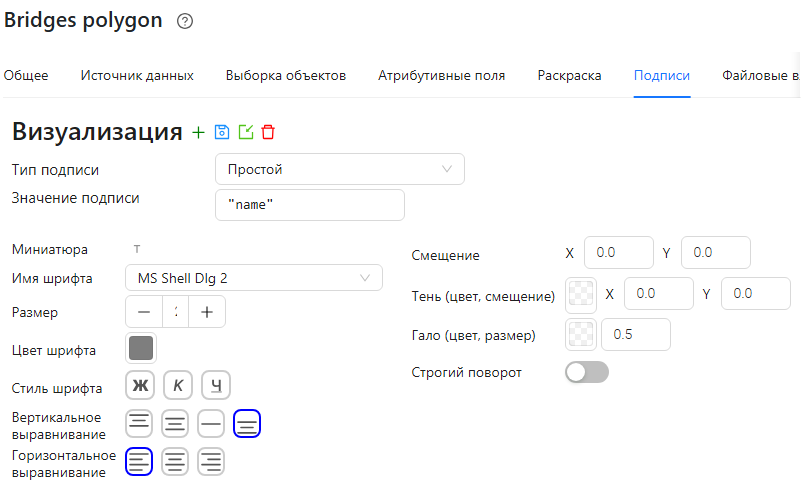Choose right horizontal alignment

coord(211,461)
